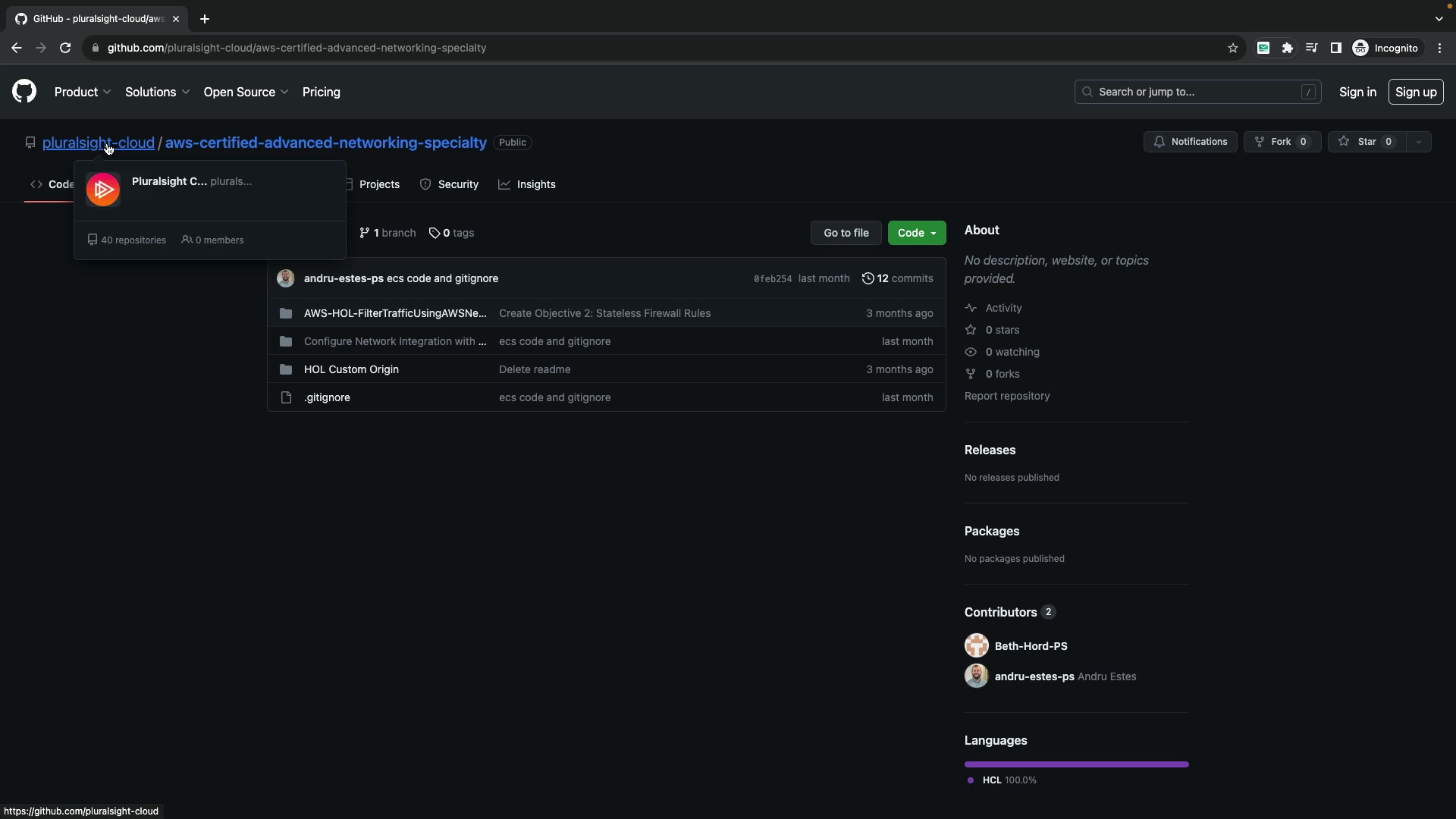Focus the Search or jump to field
Image resolution: width=1456 pixels, height=819 pixels.
click(1197, 92)
